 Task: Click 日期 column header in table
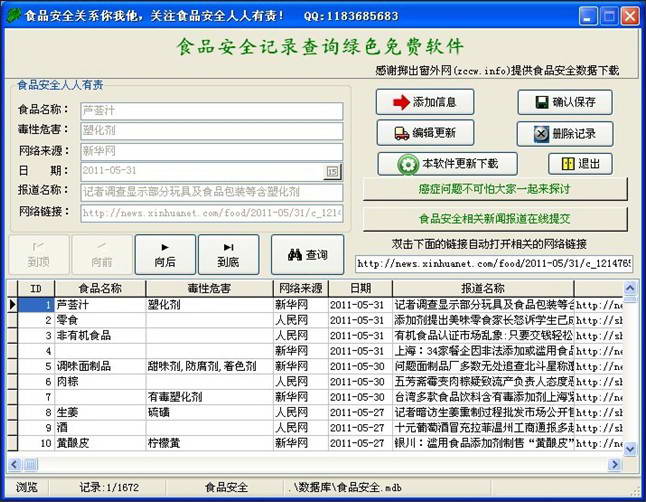click(x=360, y=289)
